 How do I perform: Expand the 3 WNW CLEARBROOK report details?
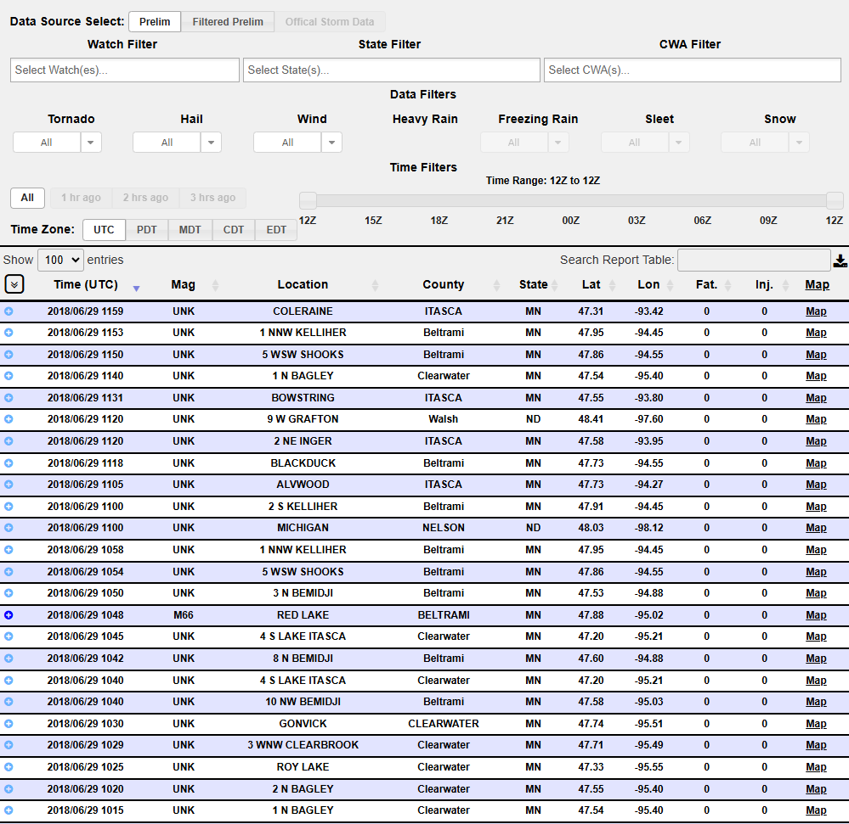coord(9,745)
